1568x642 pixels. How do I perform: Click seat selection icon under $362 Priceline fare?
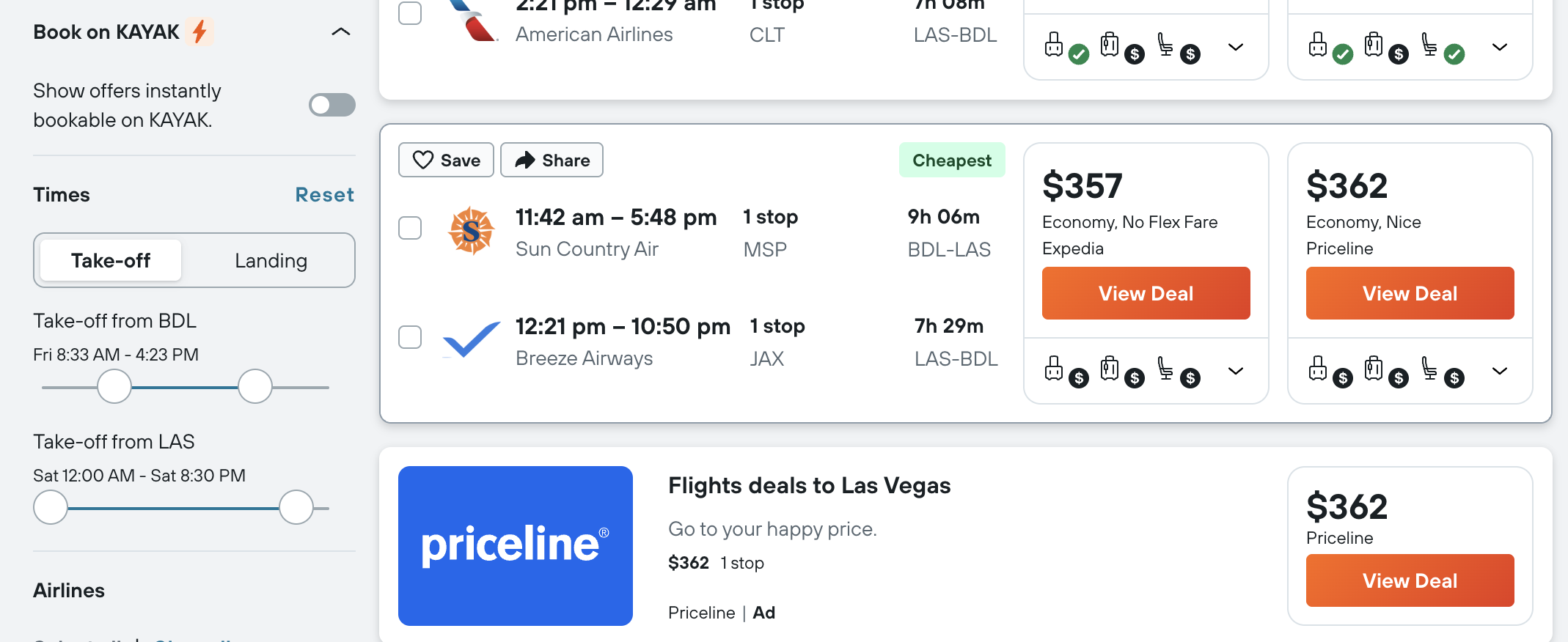1429,368
